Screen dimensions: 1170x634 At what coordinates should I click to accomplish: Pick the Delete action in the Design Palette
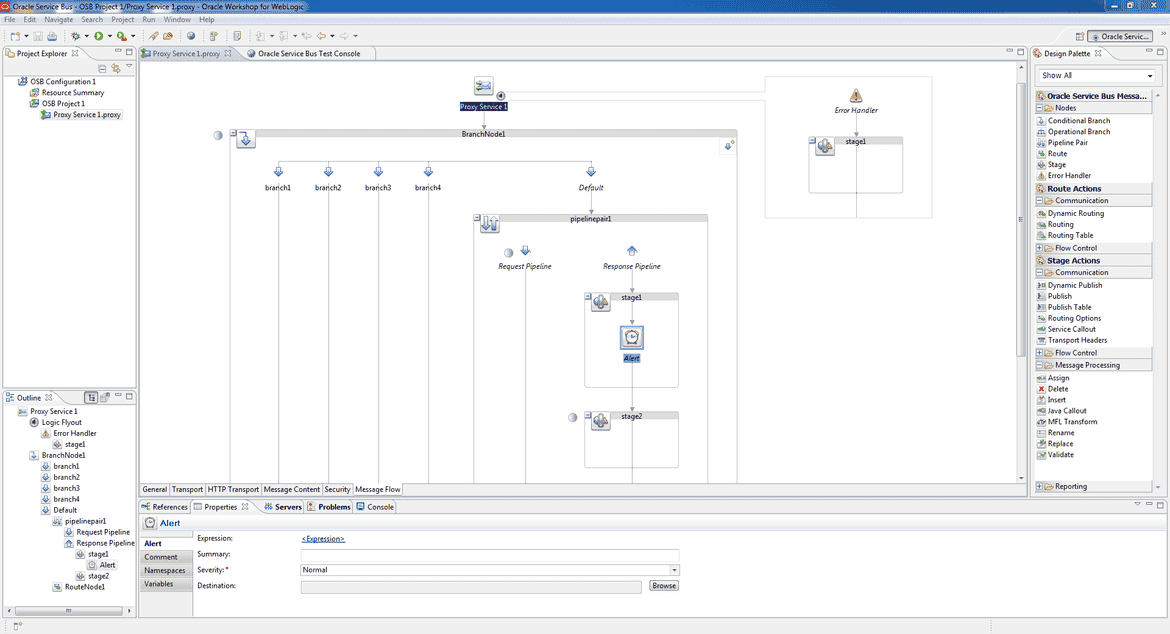pos(1057,389)
